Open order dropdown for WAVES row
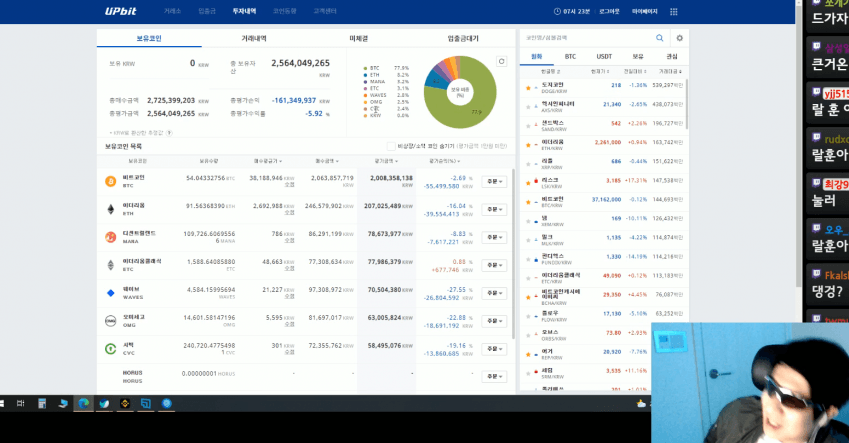The height and width of the screenshot is (443, 849). (x=494, y=293)
